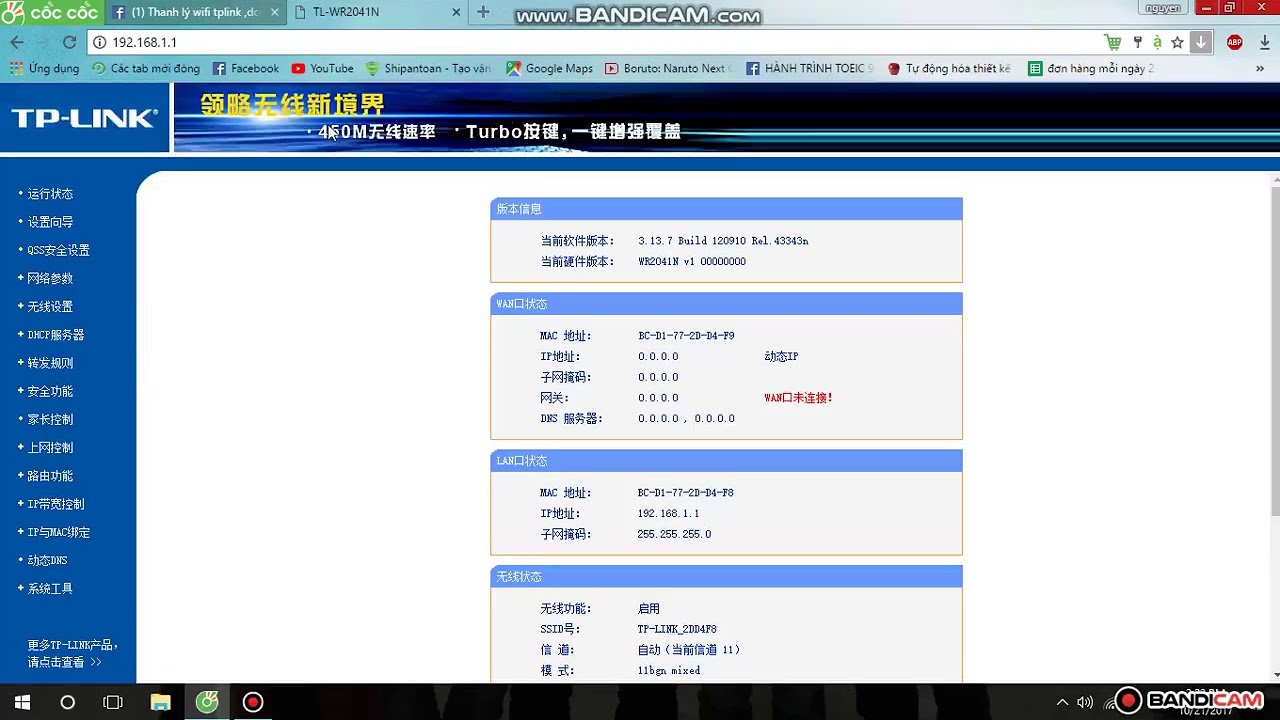Show more bookmarks with the chevron

click(1260, 68)
